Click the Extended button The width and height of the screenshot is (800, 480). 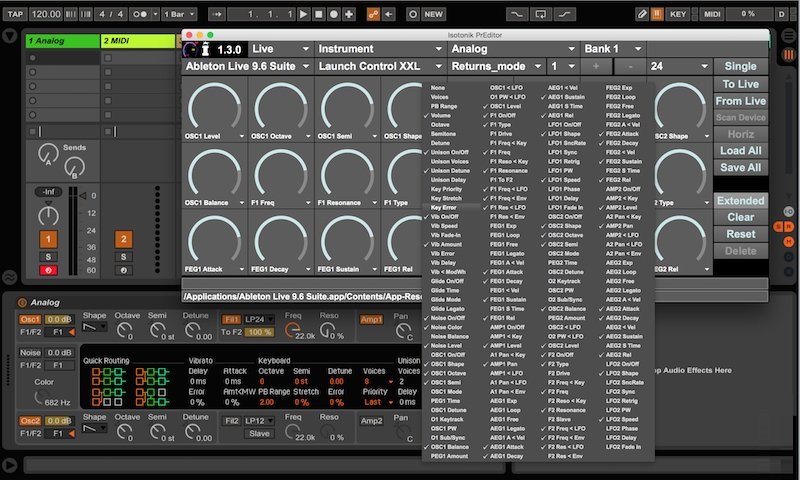pyautogui.click(x=740, y=200)
